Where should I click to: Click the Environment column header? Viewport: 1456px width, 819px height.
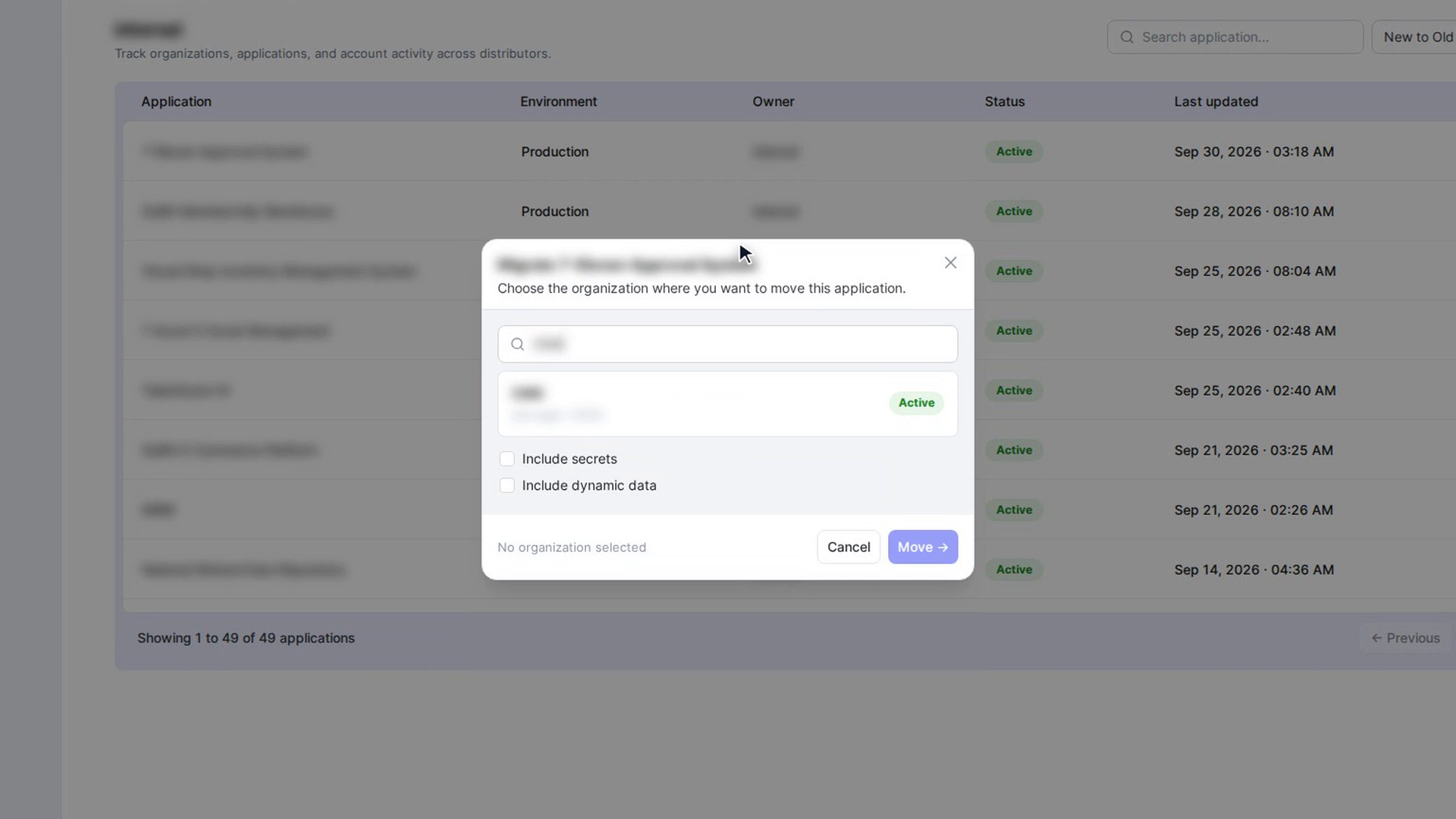point(558,102)
